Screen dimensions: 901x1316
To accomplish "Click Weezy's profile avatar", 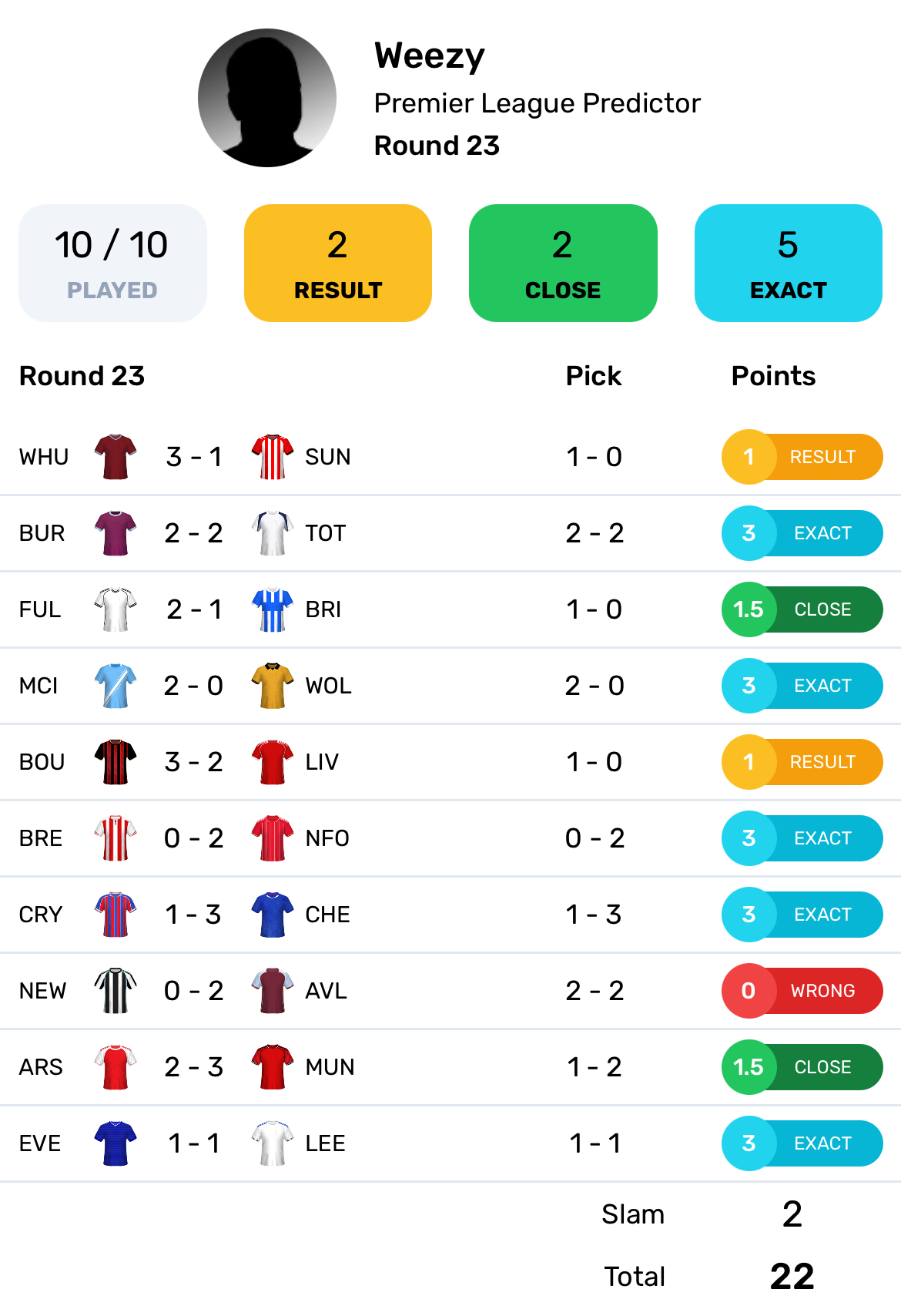I will pyautogui.click(x=267, y=98).
